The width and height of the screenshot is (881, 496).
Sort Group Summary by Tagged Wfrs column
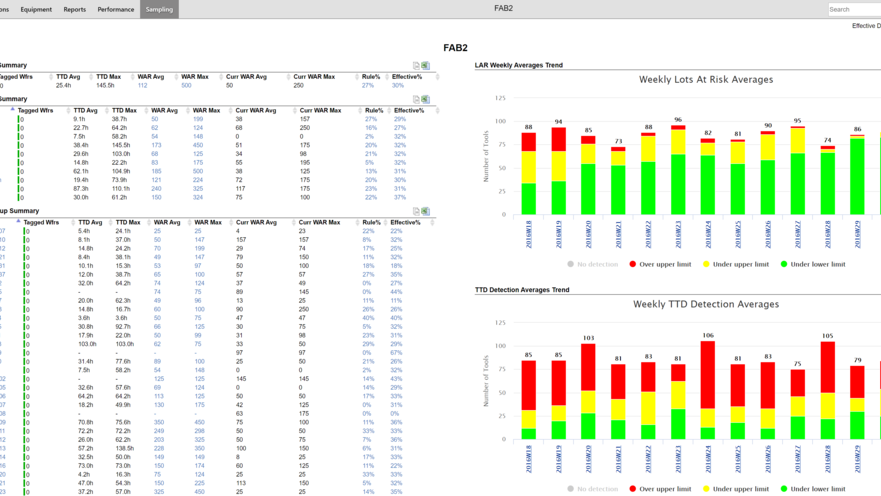click(41, 222)
